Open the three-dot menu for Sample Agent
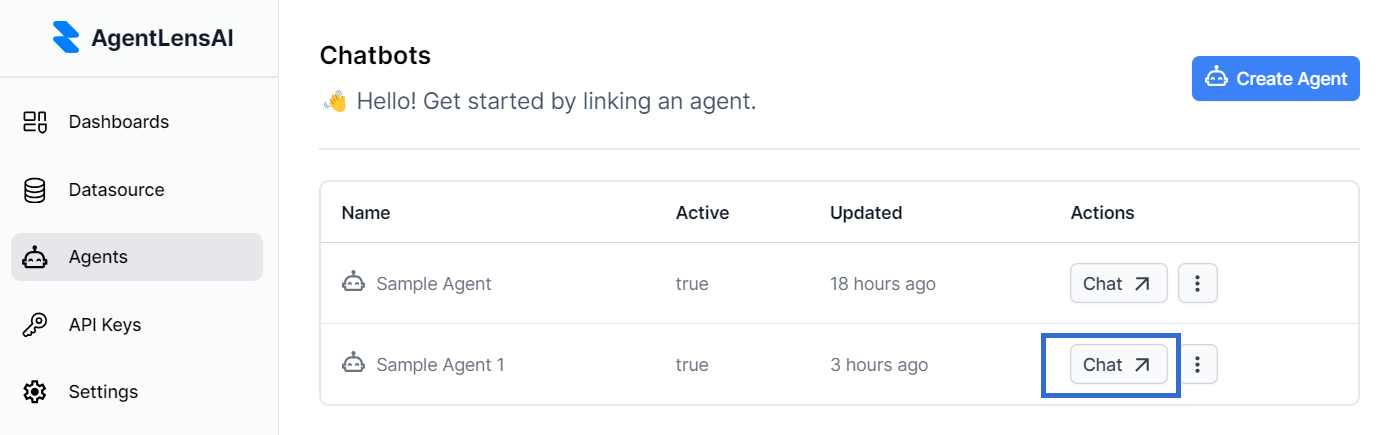The width and height of the screenshot is (1379, 435). point(1197,284)
